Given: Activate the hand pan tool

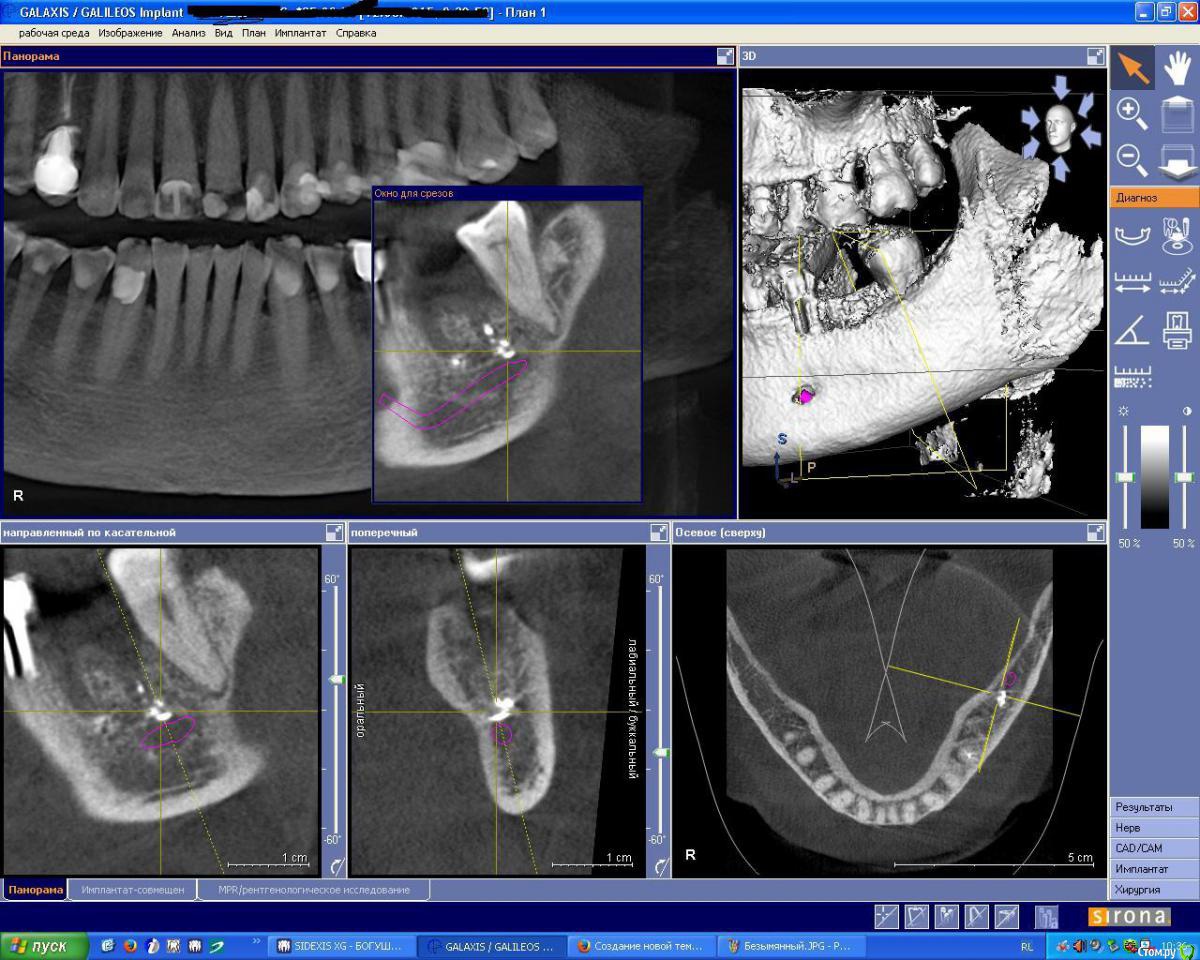Looking at the screenshot, I should (x=1178, y=68).
